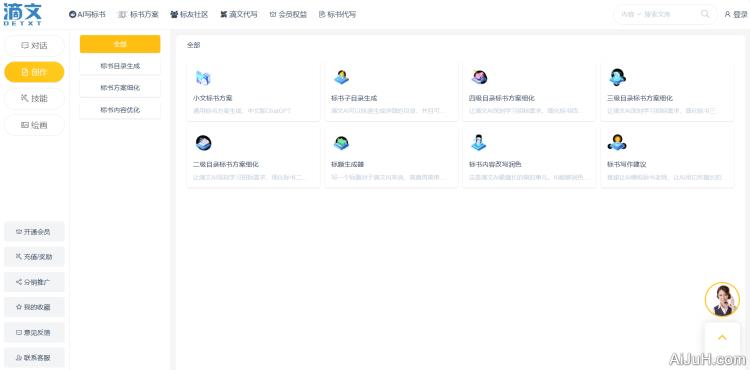The width and height of the screenshot is (750, 370).
Task: Select the 标书目录生成 category filter
Action: point(120,66)
